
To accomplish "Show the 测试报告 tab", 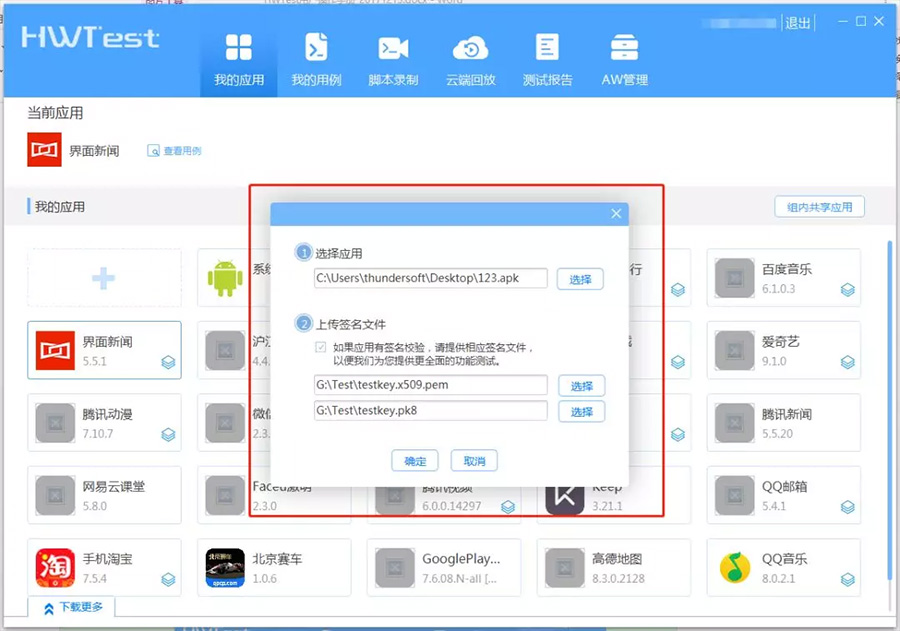I will (547, 60).
